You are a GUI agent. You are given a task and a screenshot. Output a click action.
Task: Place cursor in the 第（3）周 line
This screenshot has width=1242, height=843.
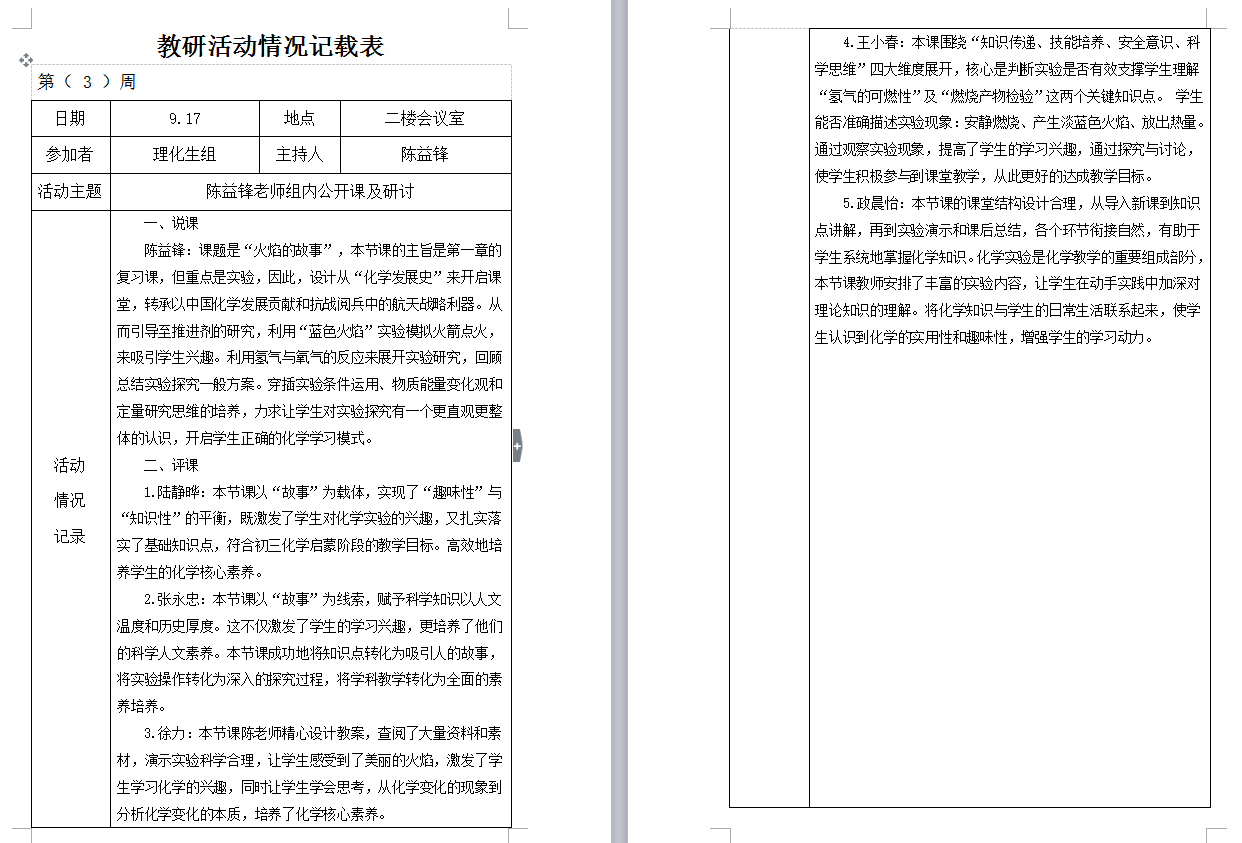[x=87, y=83]
